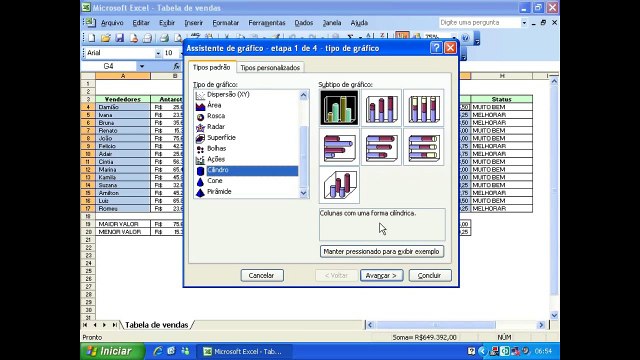Open the Formatar menu
This screenshot has width=640, height=360.
(x=226, y=23)
